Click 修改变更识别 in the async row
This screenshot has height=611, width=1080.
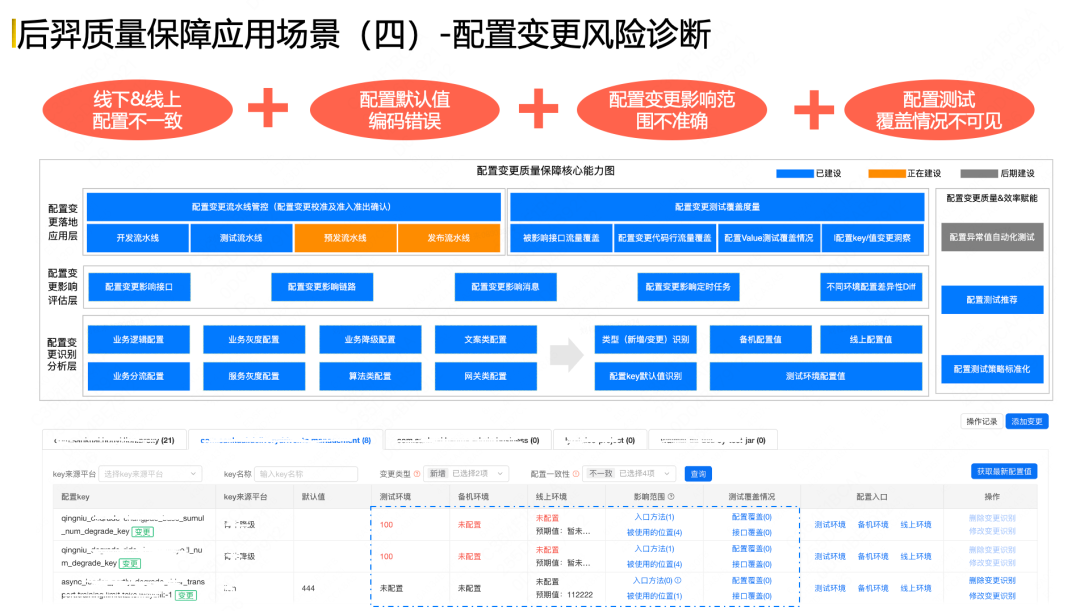tap(993, 596)
